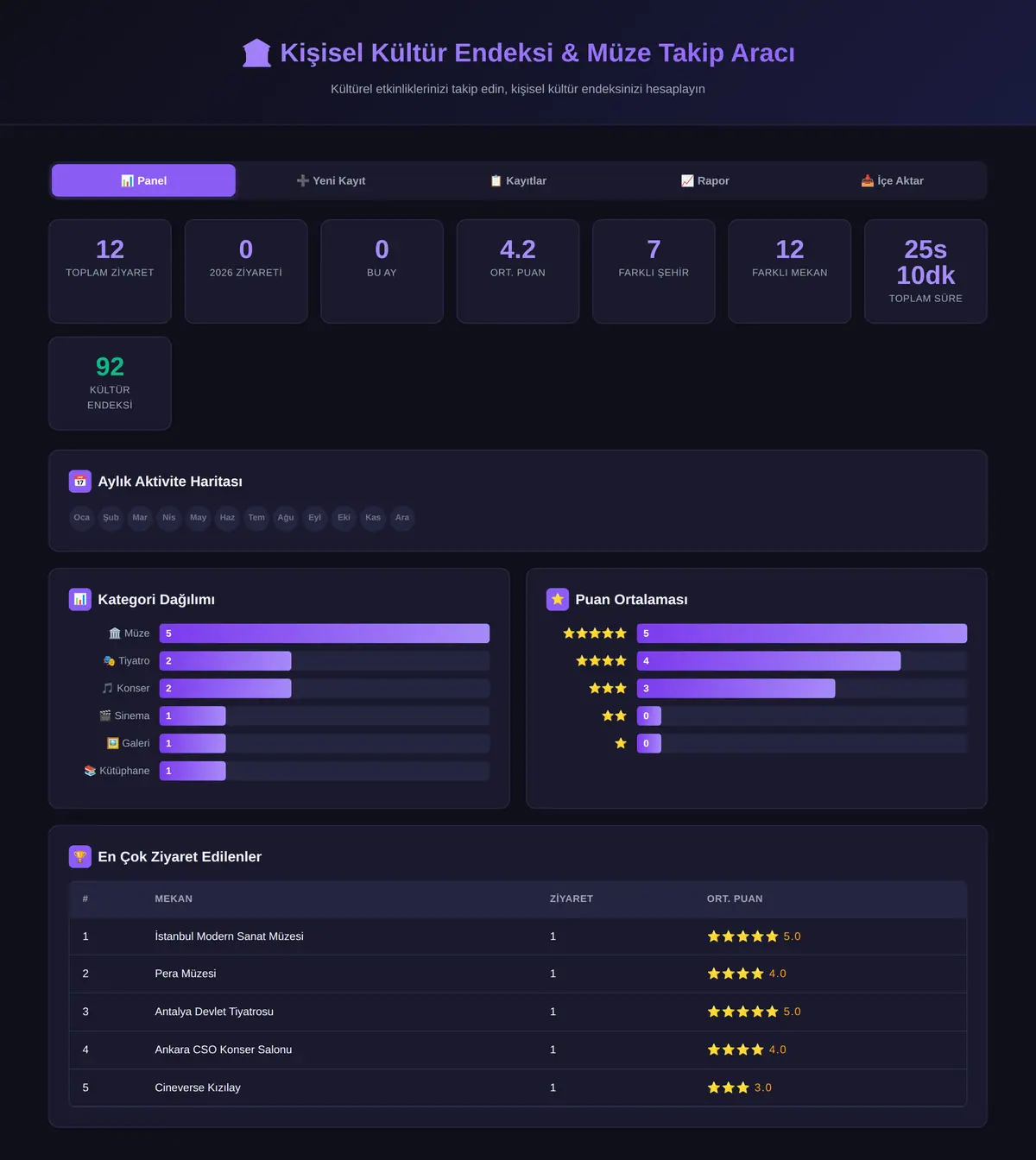Viewport: 1036px width, 1160px height.
Task: Click the calendar icon beside Aylık Aktivite Haritası
Action: 80,482
